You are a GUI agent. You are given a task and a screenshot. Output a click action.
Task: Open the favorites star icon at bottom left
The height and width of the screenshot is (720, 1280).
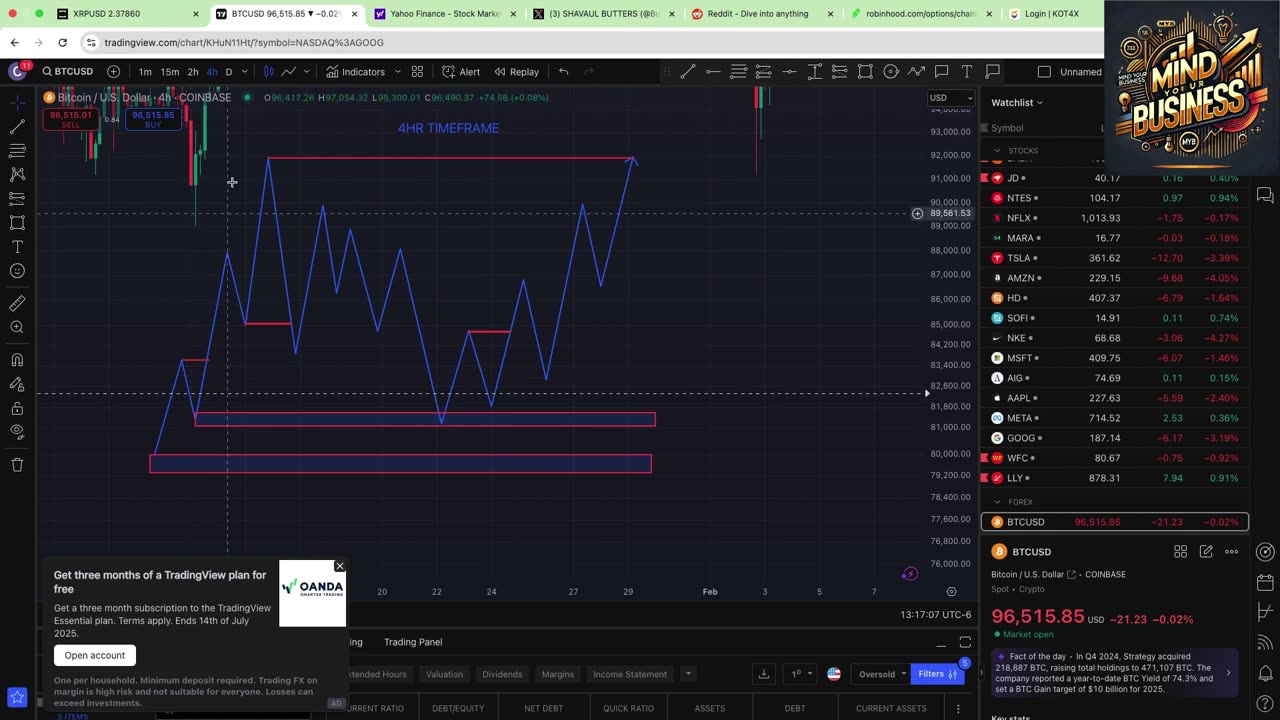coord(17,697)
